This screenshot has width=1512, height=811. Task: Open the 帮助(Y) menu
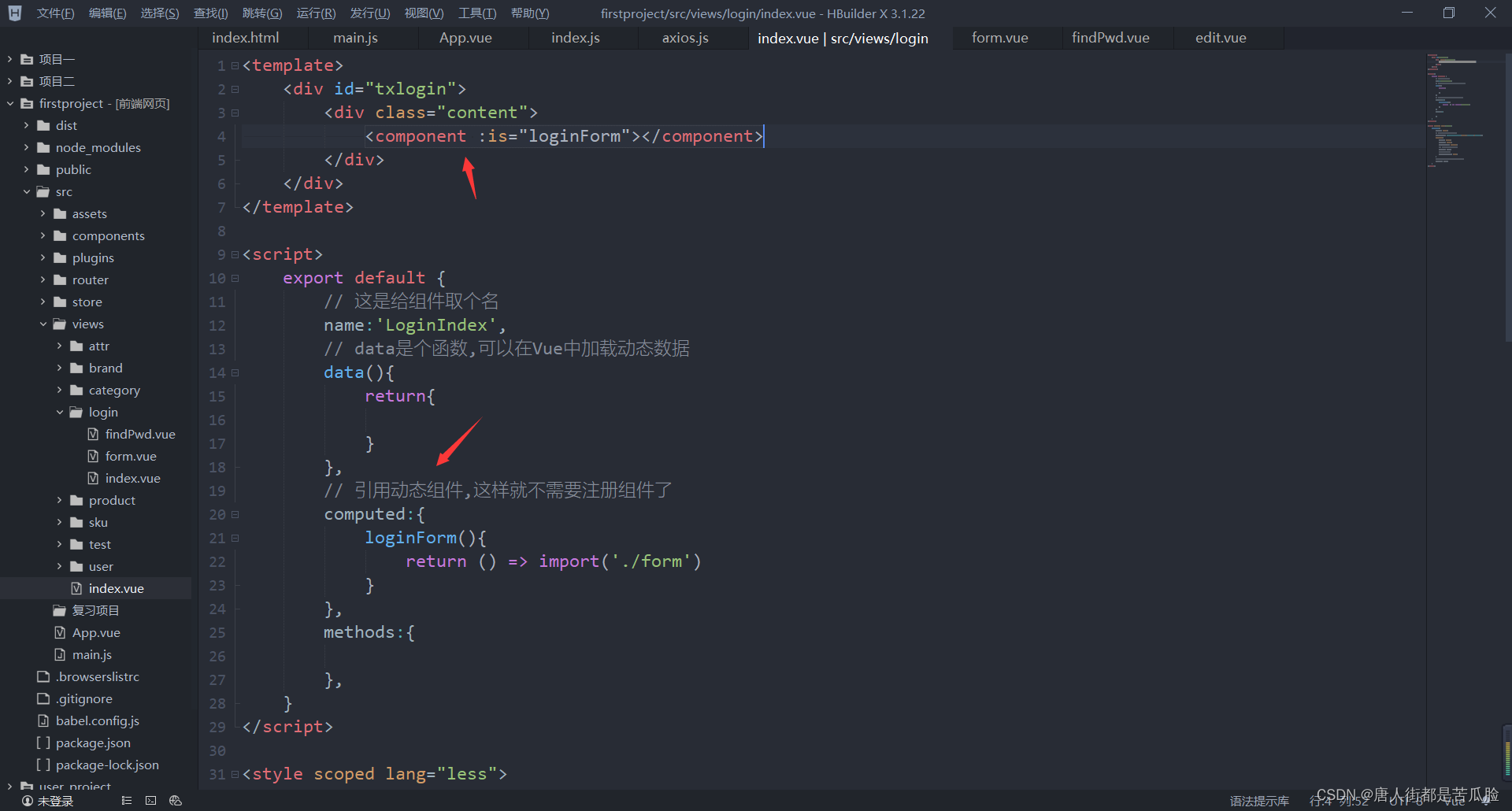pos(530,13)
